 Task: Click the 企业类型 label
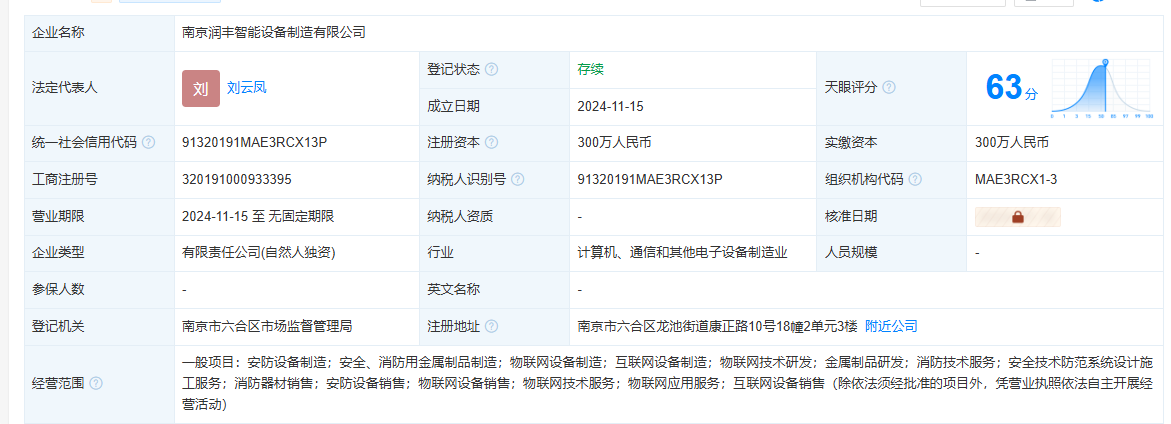58,253
